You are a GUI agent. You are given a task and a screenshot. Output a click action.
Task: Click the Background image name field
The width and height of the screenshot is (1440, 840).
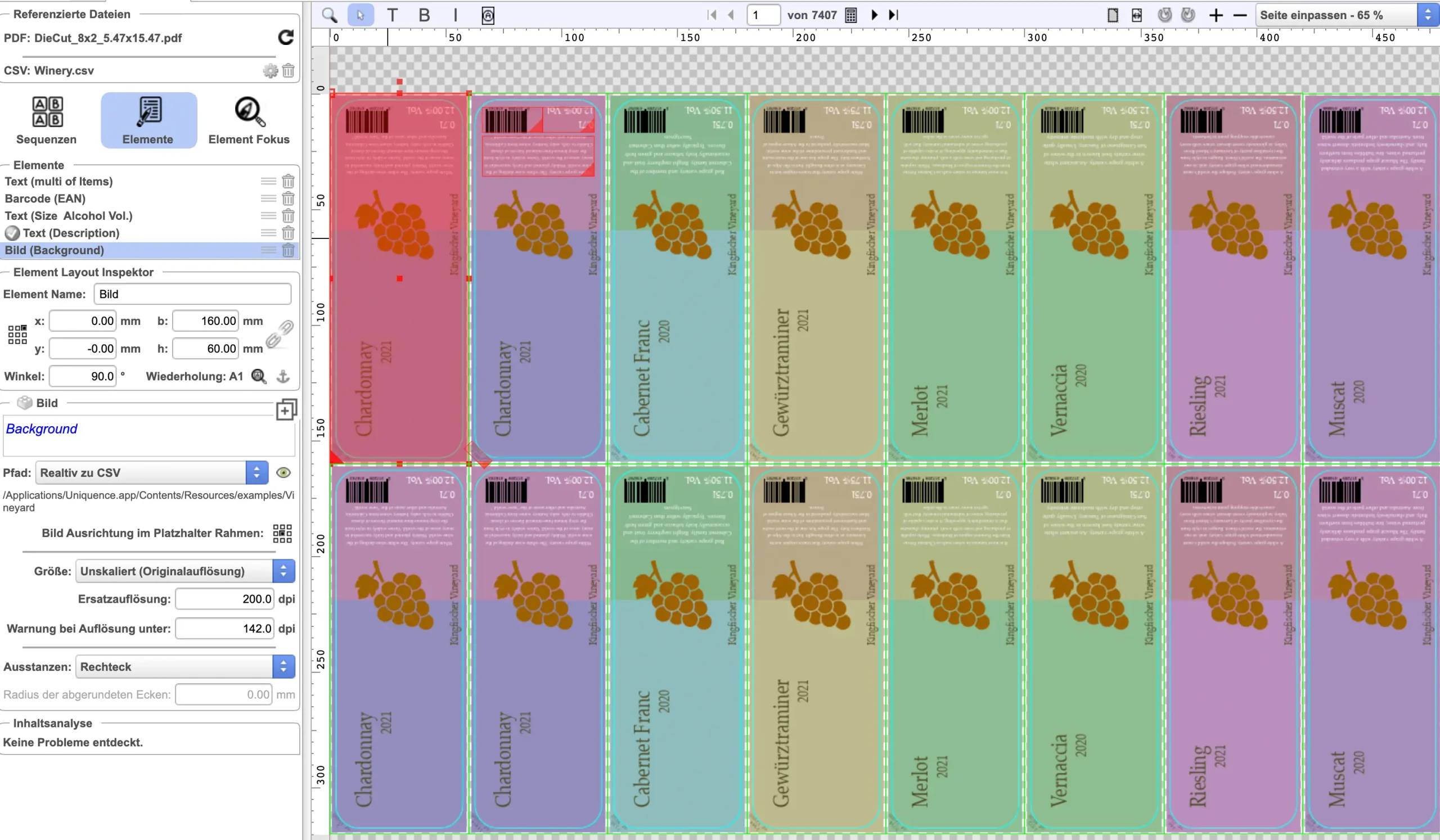[x=148, y=436]
